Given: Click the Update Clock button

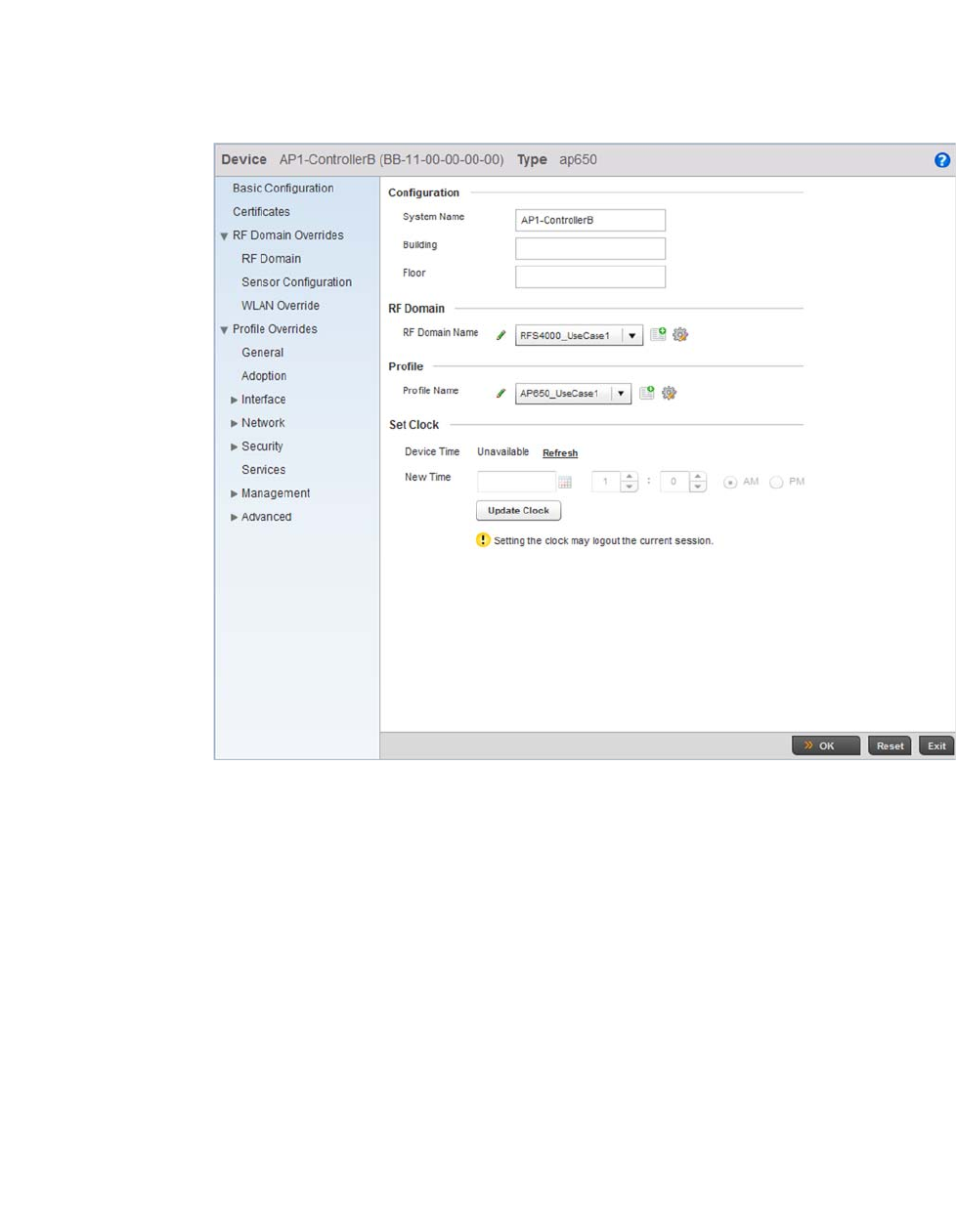Looking at the screenshot, I should coord(518,510).
